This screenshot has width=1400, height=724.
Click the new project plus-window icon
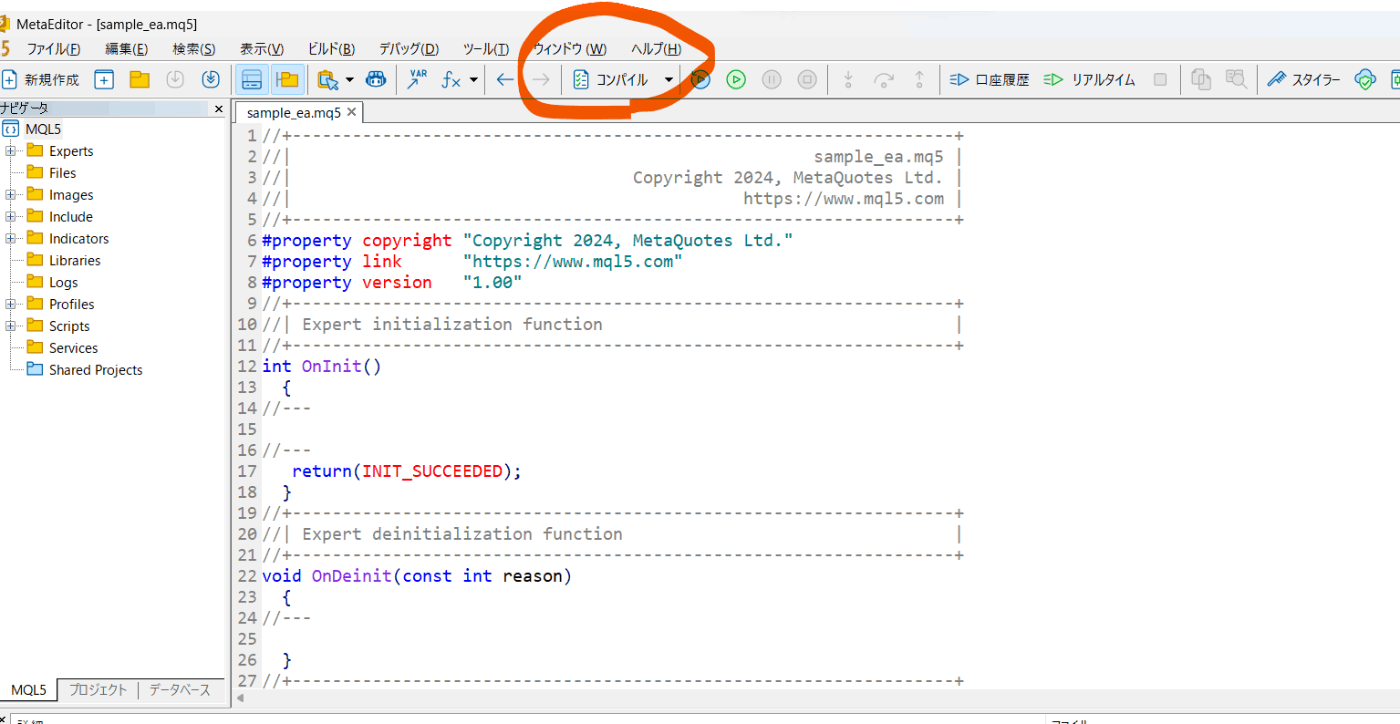(x=104, y=80)
